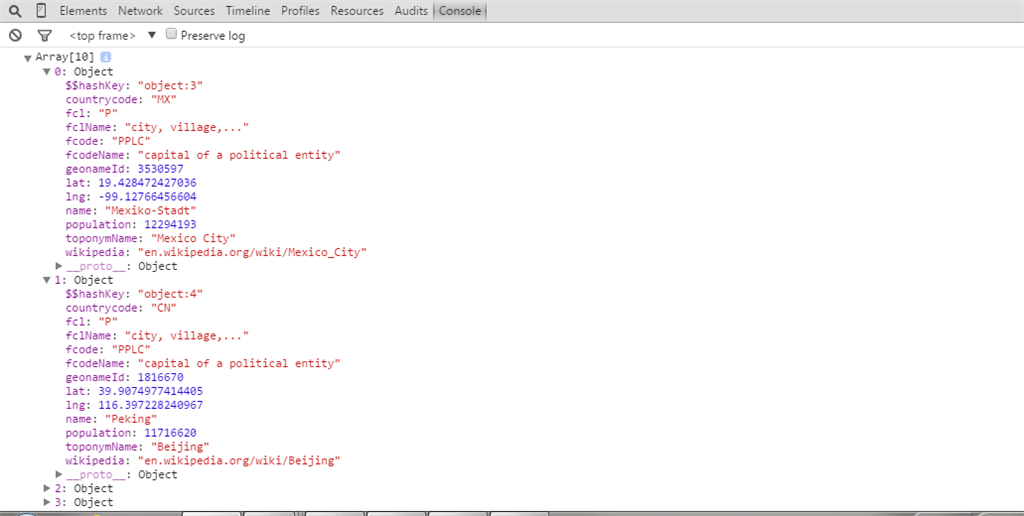Expand __proto__ under Mexico City object
Image resolution: width=1024 pixels, height=516 pixels.
(x=59, y=266)
